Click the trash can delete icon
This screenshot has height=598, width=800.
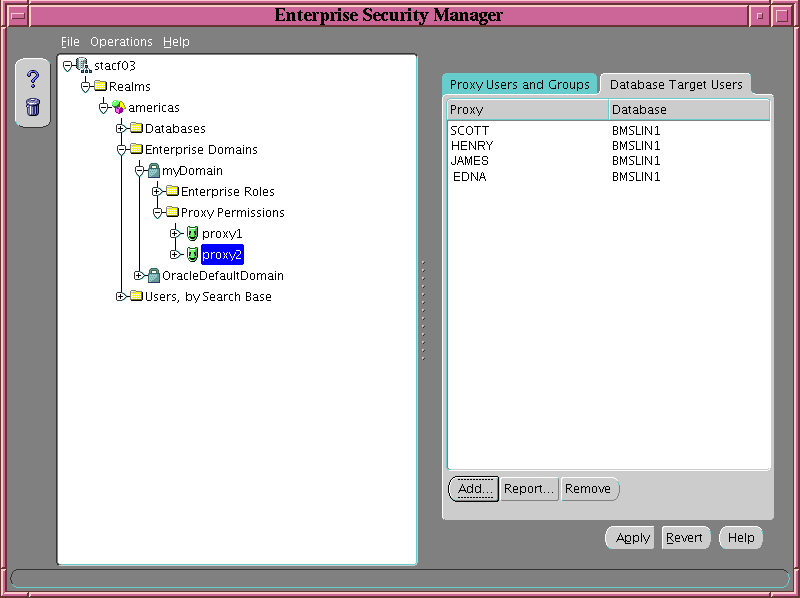click(32, 107)
